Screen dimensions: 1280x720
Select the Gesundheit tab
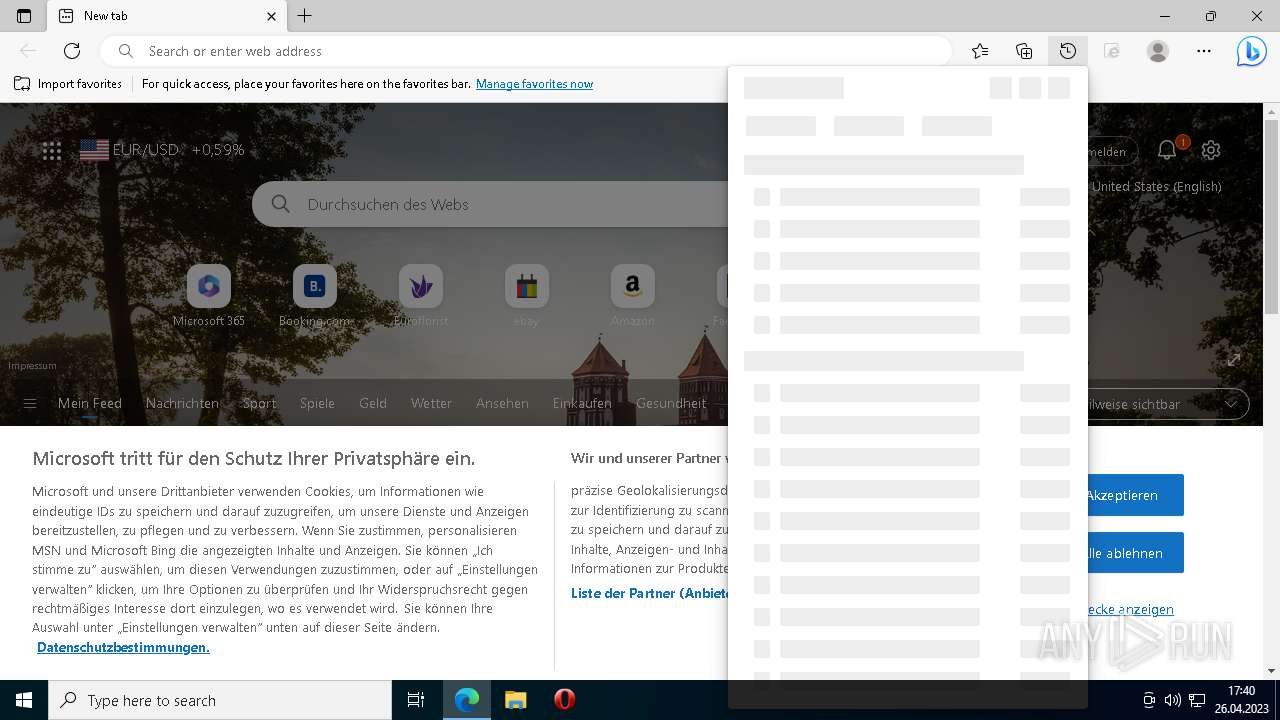point(671,404)
